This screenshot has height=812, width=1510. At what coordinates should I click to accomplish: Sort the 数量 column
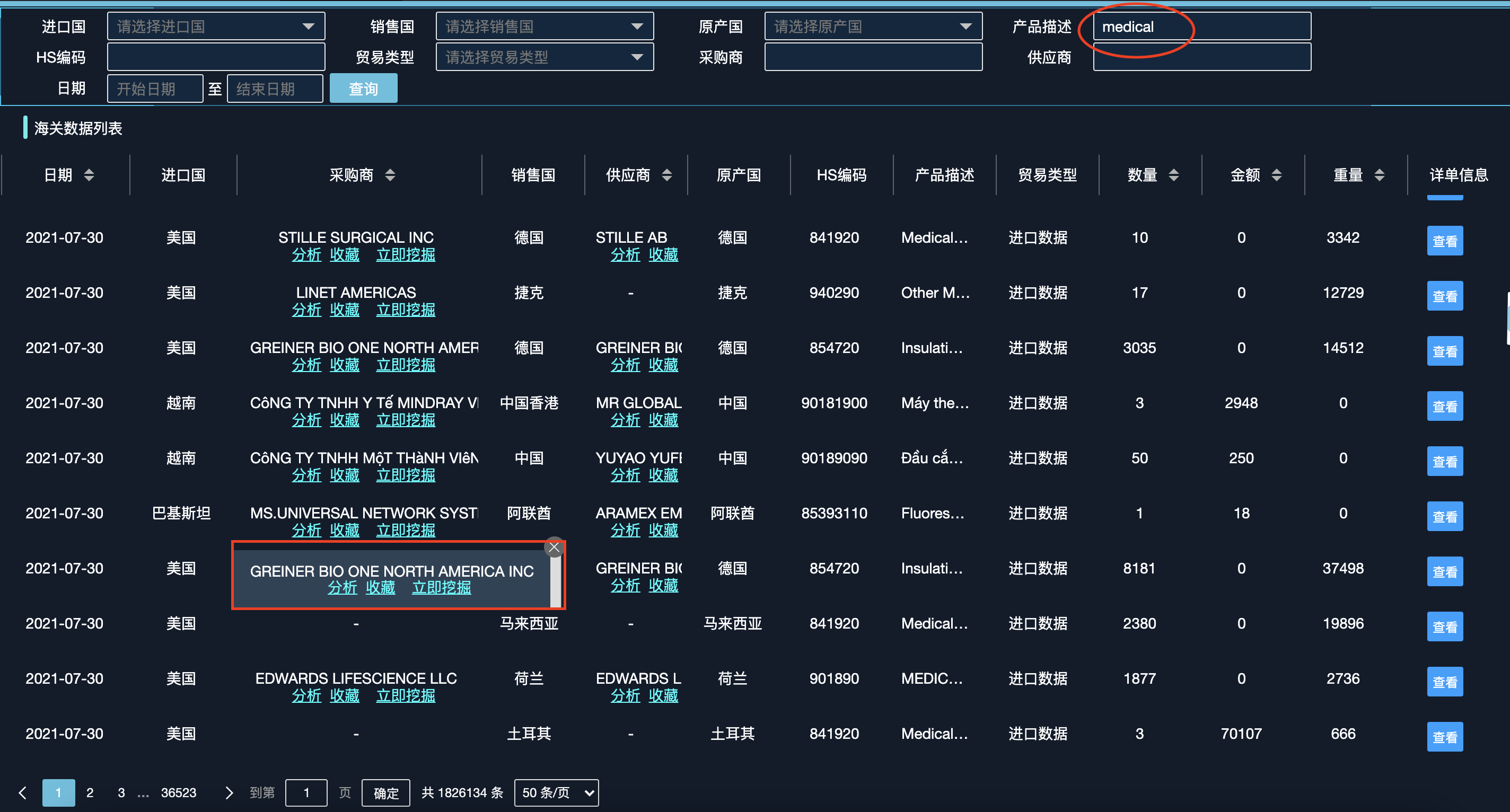(x=1173, y=174)
